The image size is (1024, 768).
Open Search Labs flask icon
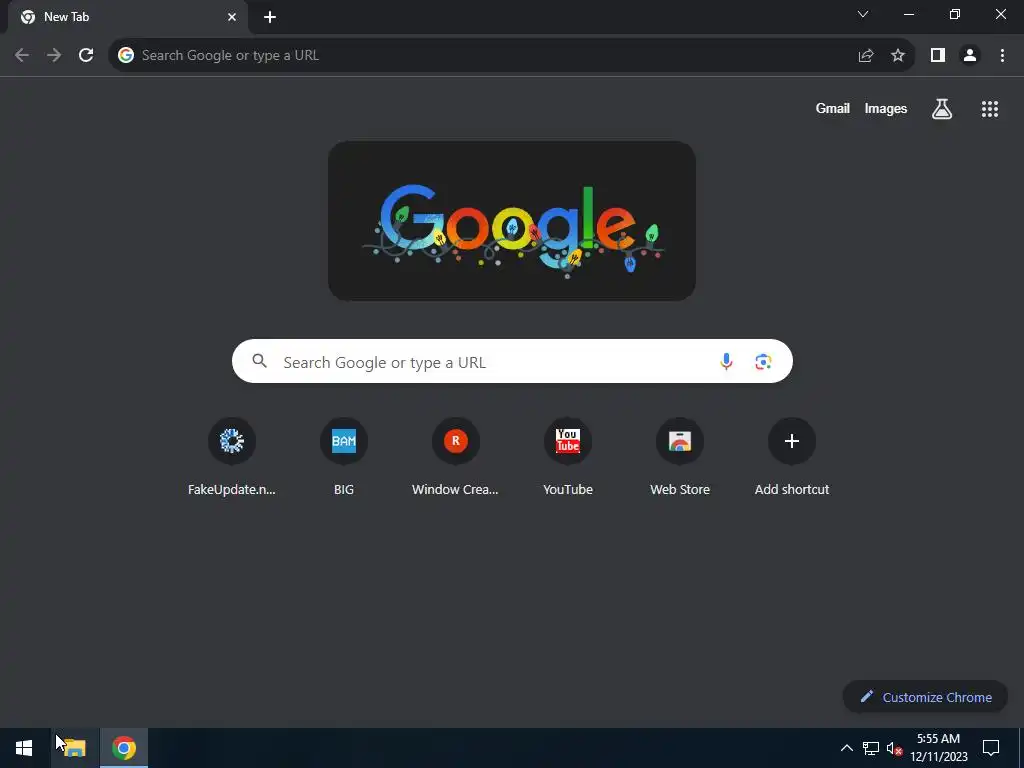(942, 109)
